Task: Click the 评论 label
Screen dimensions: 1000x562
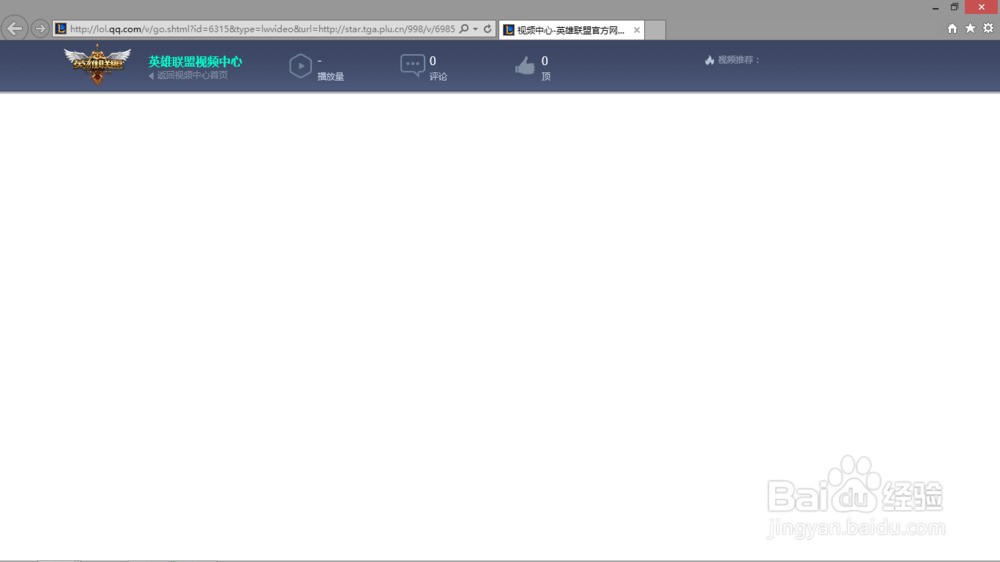Action: click(x=438, y=77)
